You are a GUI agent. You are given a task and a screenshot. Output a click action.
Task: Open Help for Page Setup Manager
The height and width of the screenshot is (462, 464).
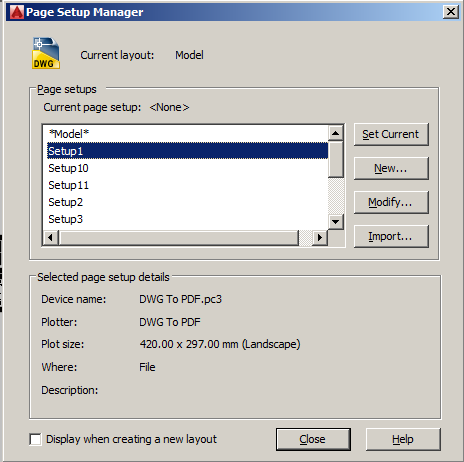(403, 439)
